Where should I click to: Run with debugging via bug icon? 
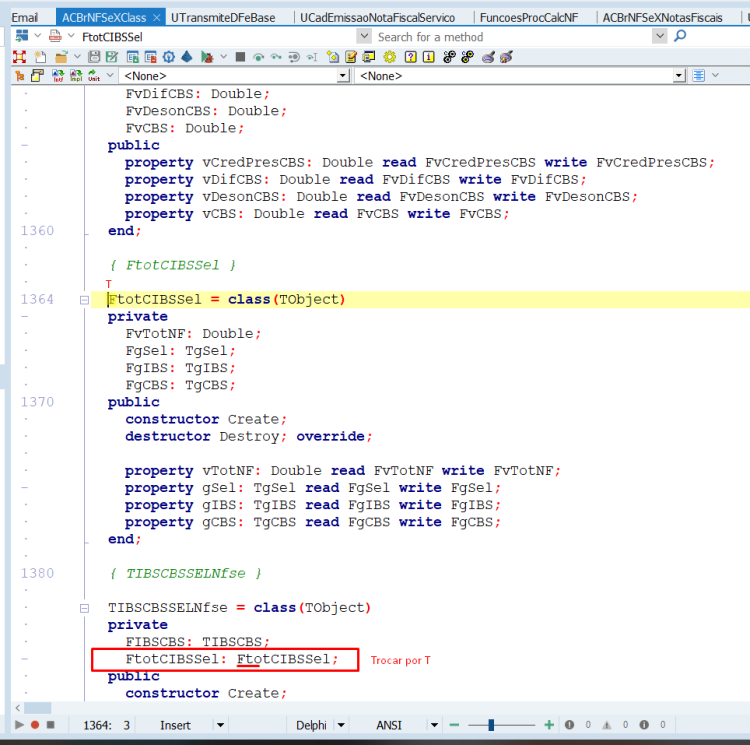tap(207, 57)
